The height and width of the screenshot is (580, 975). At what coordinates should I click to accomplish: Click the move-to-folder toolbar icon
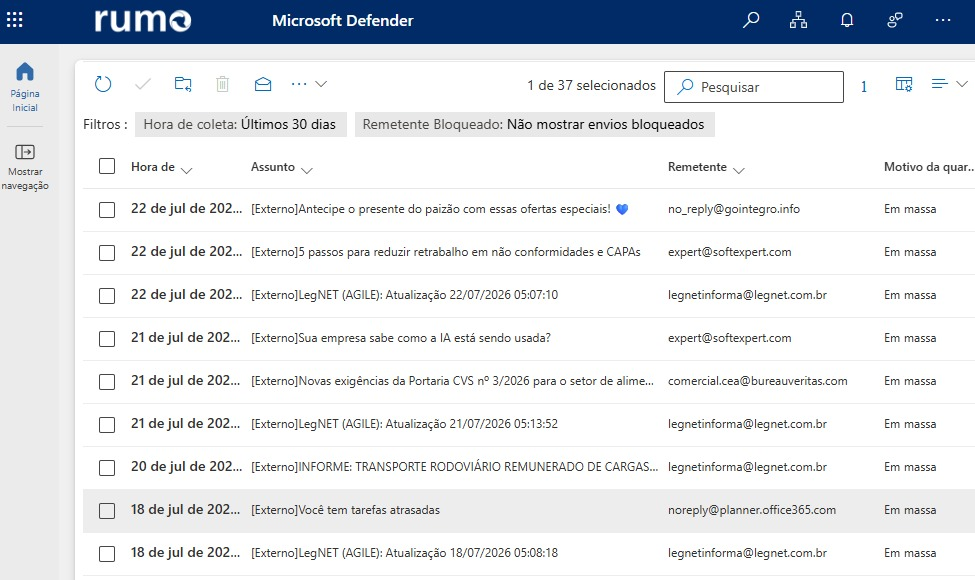pos(183,84)
